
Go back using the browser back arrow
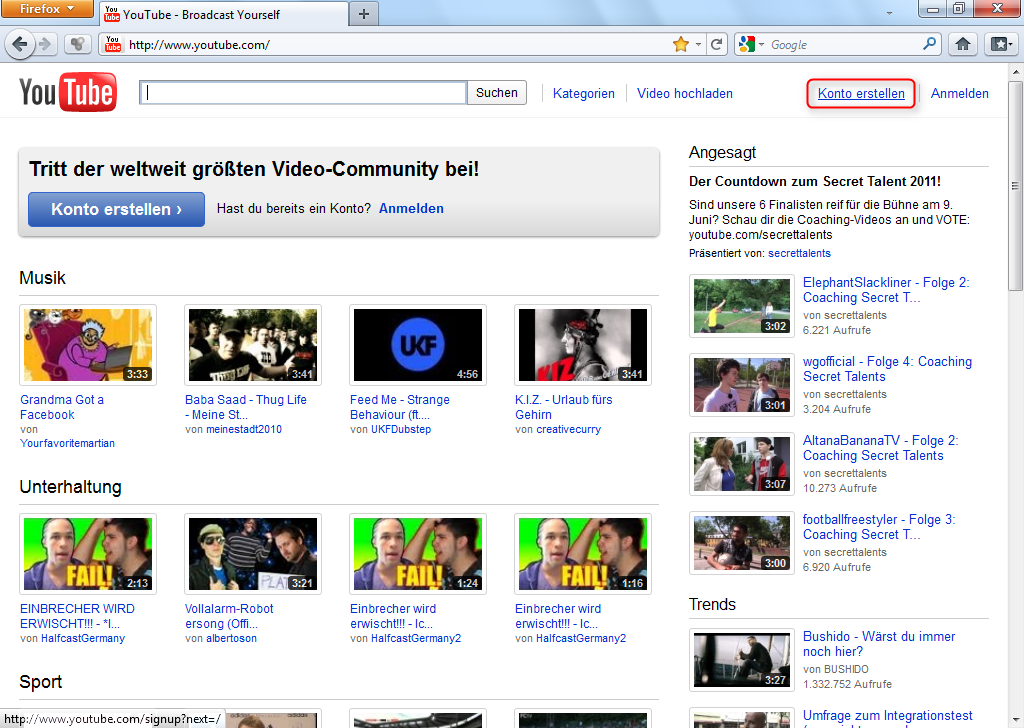(x=20, y=44)
